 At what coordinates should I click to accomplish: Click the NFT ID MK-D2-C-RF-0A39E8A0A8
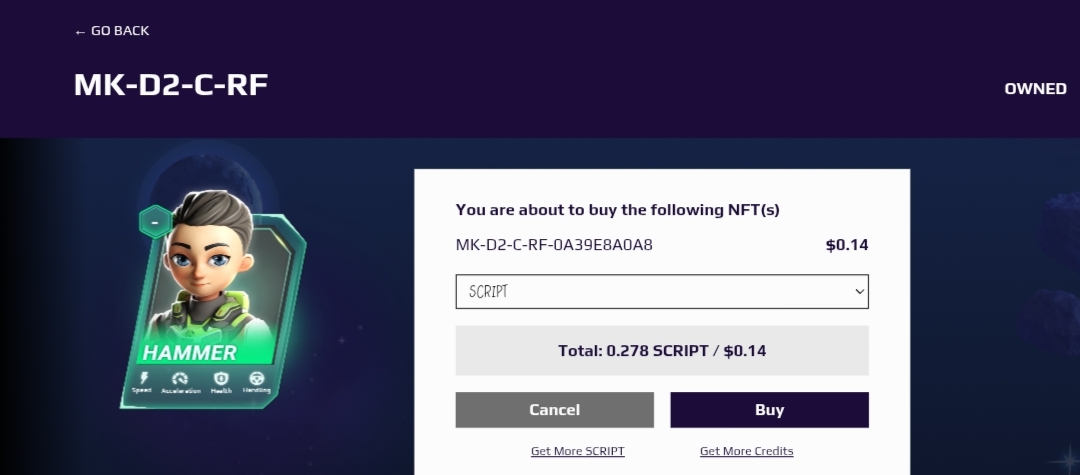tap(554, 244)
